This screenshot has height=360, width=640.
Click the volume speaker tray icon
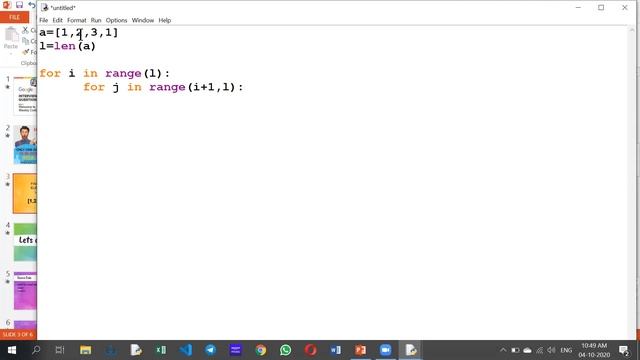click(551, 350)
